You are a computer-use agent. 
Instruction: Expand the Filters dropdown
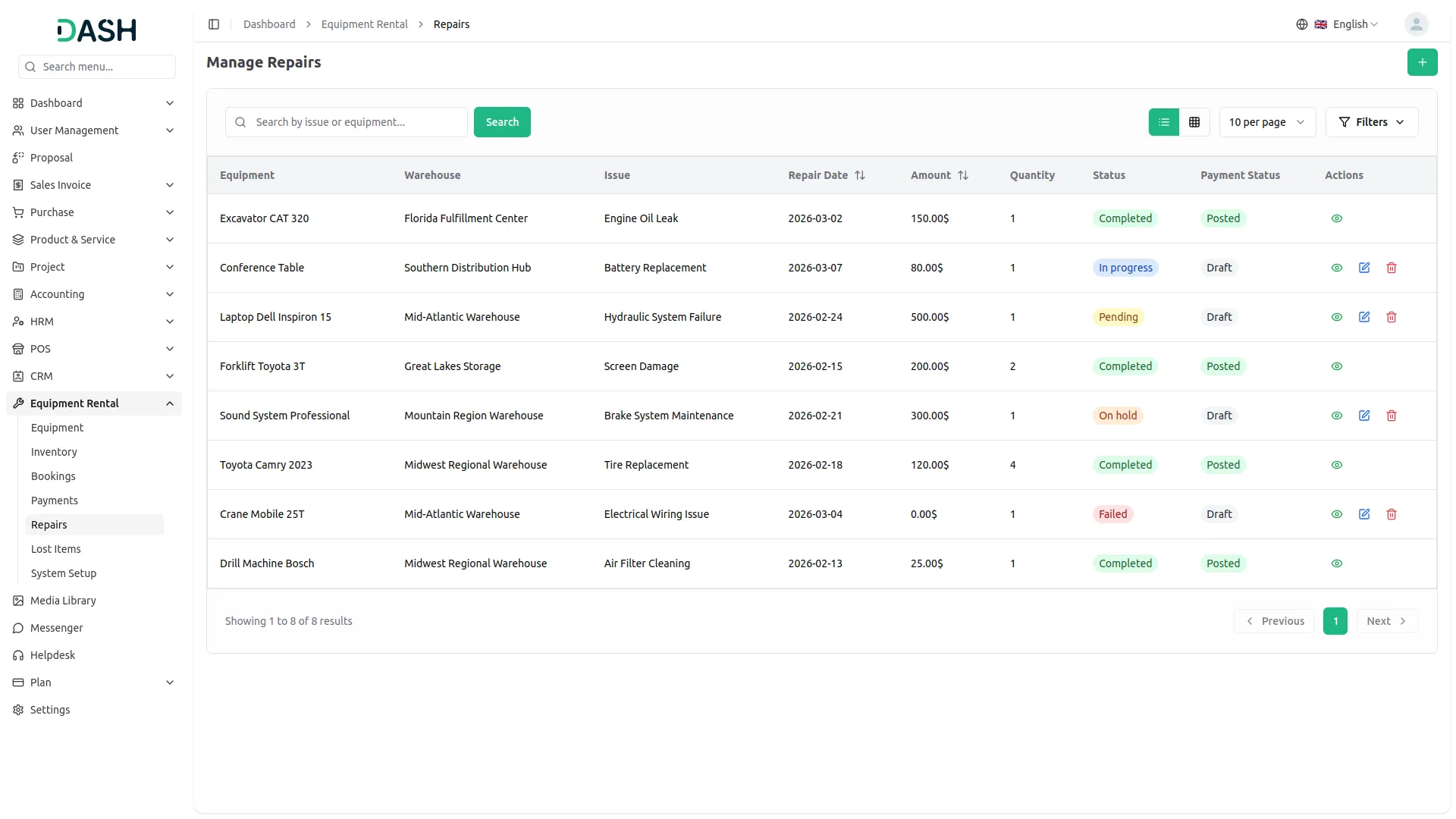[x=1371, y=122]
